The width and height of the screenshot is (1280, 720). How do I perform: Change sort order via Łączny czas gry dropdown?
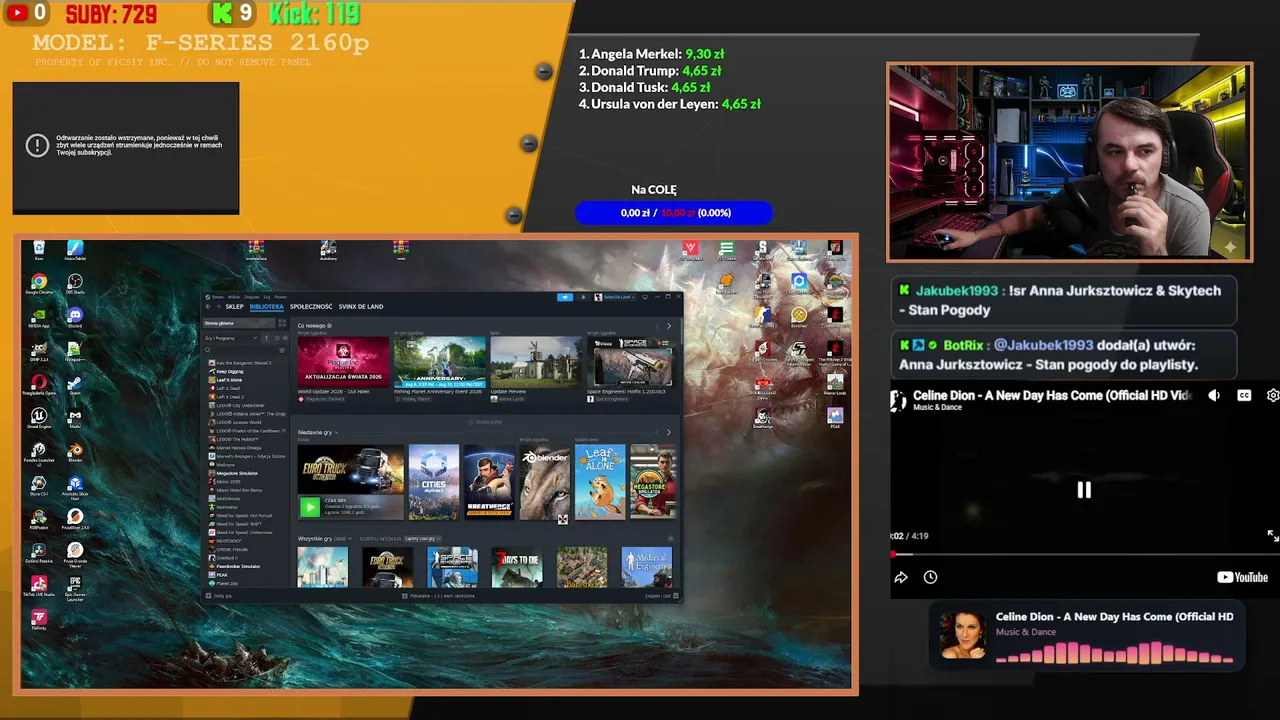[x=424, y=539]
